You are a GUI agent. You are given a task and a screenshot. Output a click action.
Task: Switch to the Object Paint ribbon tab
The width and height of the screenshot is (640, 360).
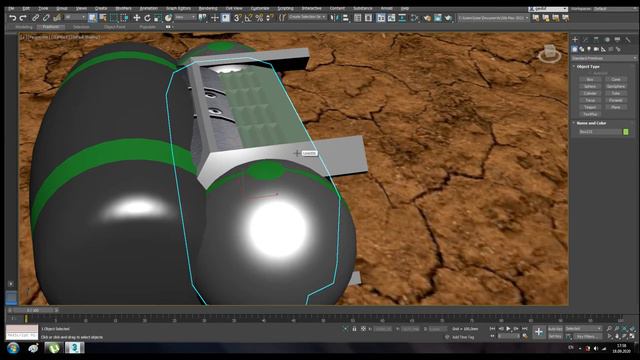(115, 27)
